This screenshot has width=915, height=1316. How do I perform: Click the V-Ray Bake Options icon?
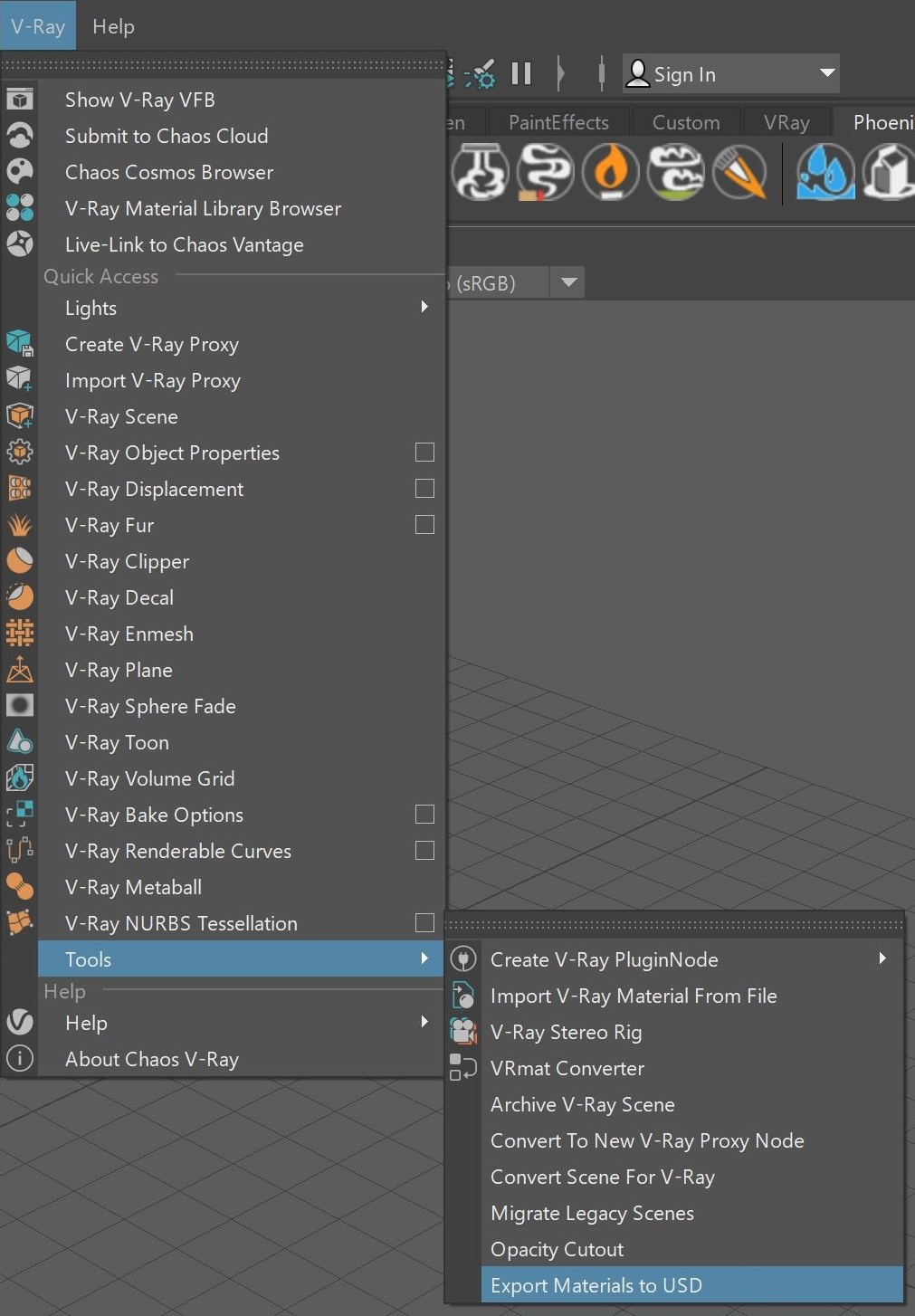point(20,814)
